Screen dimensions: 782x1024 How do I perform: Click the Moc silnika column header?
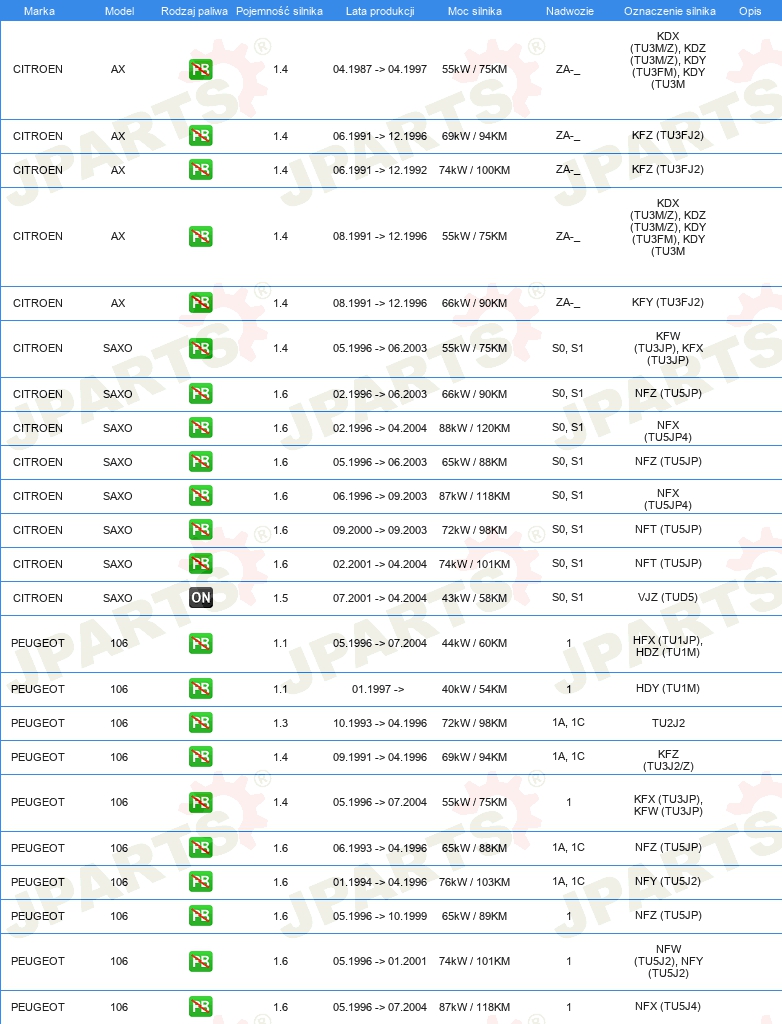[x=475, y=11]
